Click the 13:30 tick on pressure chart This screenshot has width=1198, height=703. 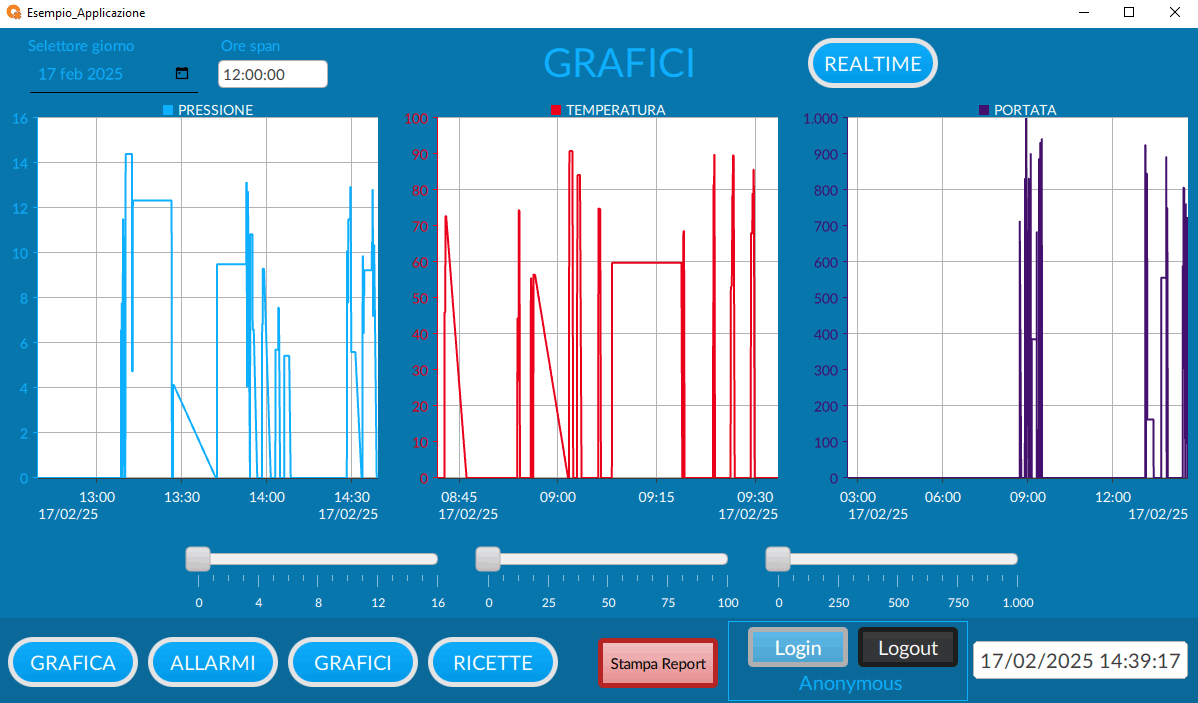click(182, 497)
